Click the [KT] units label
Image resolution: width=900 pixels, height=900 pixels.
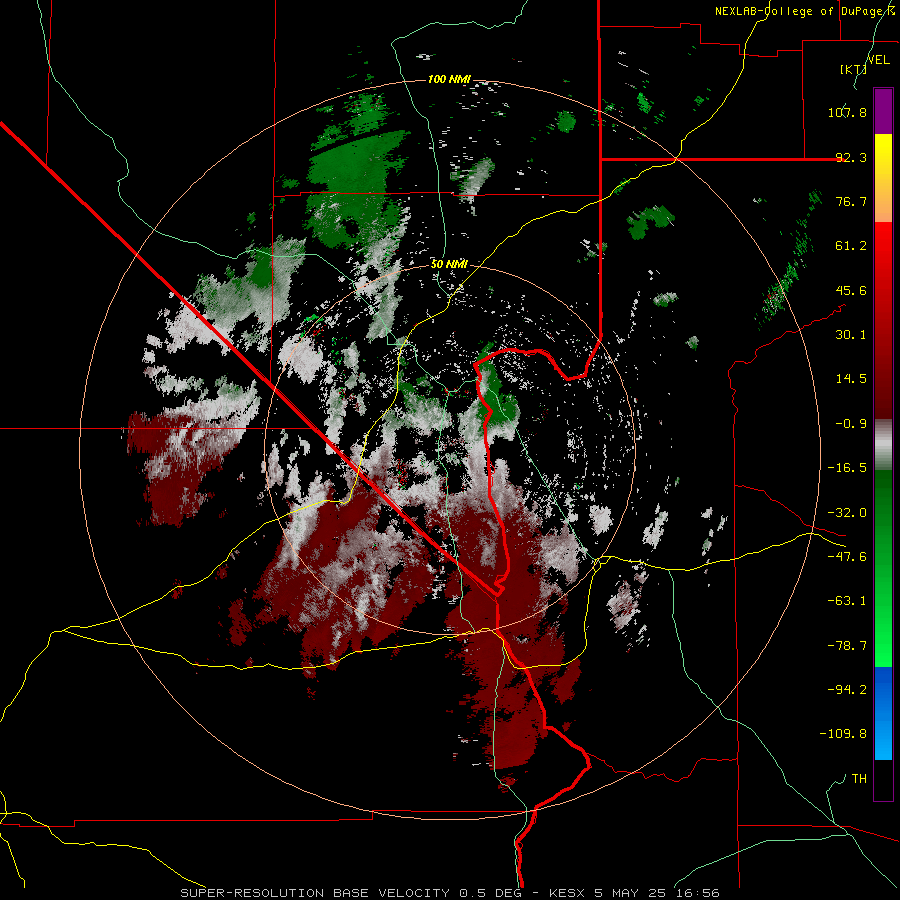(x=853, y=69)
